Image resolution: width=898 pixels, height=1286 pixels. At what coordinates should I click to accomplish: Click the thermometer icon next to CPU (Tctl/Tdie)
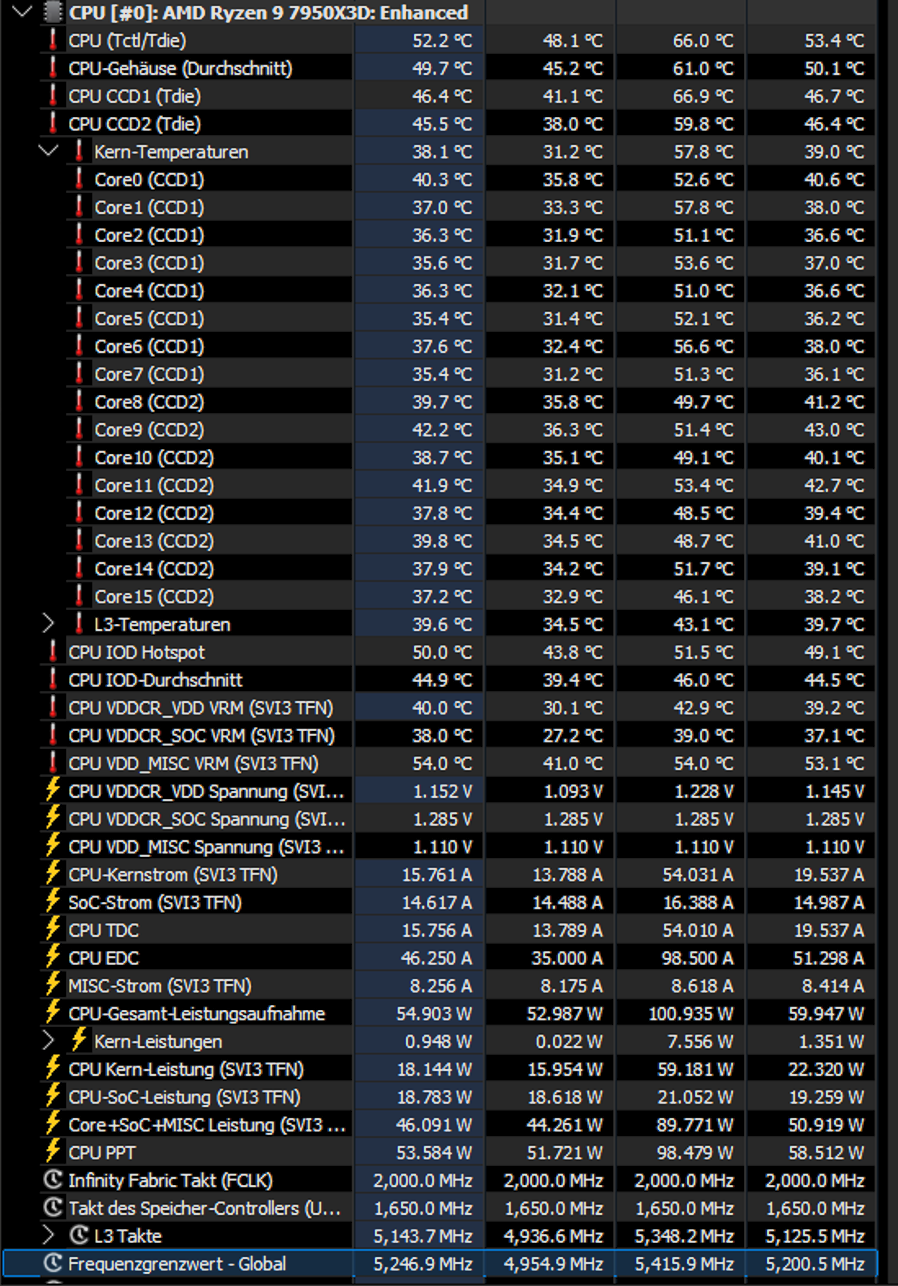click(53, 41)
